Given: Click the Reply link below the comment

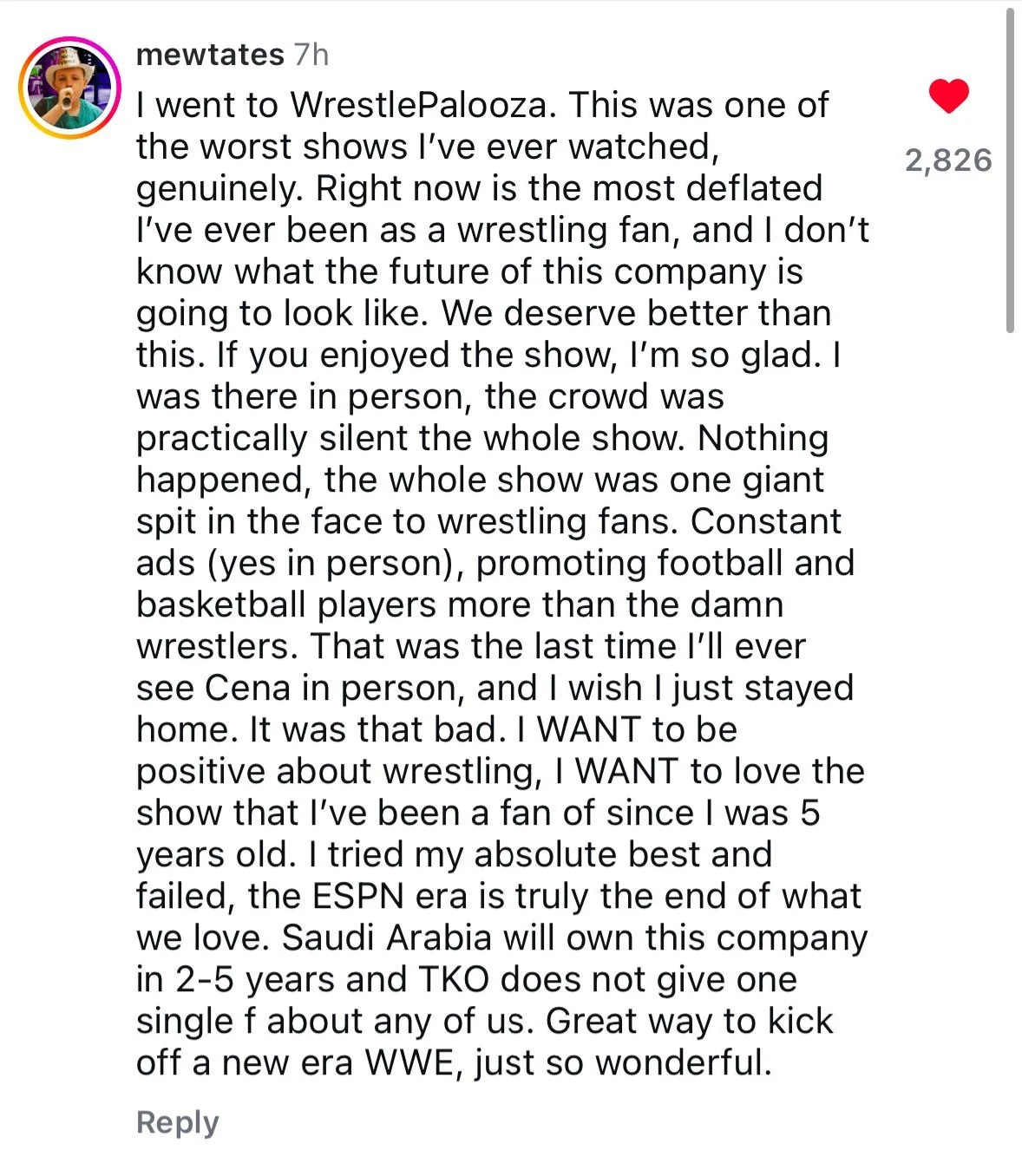Looking at the screenshot, I should tap(177, 1122).
